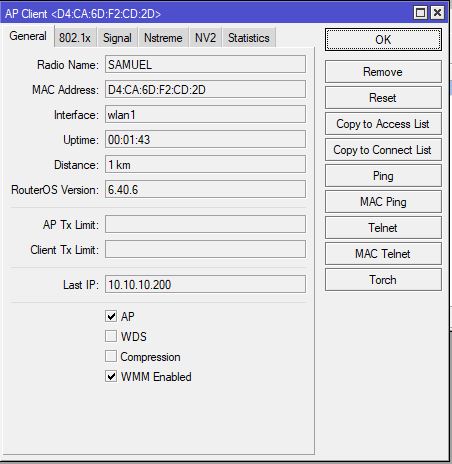The width and height of the screenshot is (452, 464).
Task: Click the Client Tx Limit field
Action: click(205, 249)
